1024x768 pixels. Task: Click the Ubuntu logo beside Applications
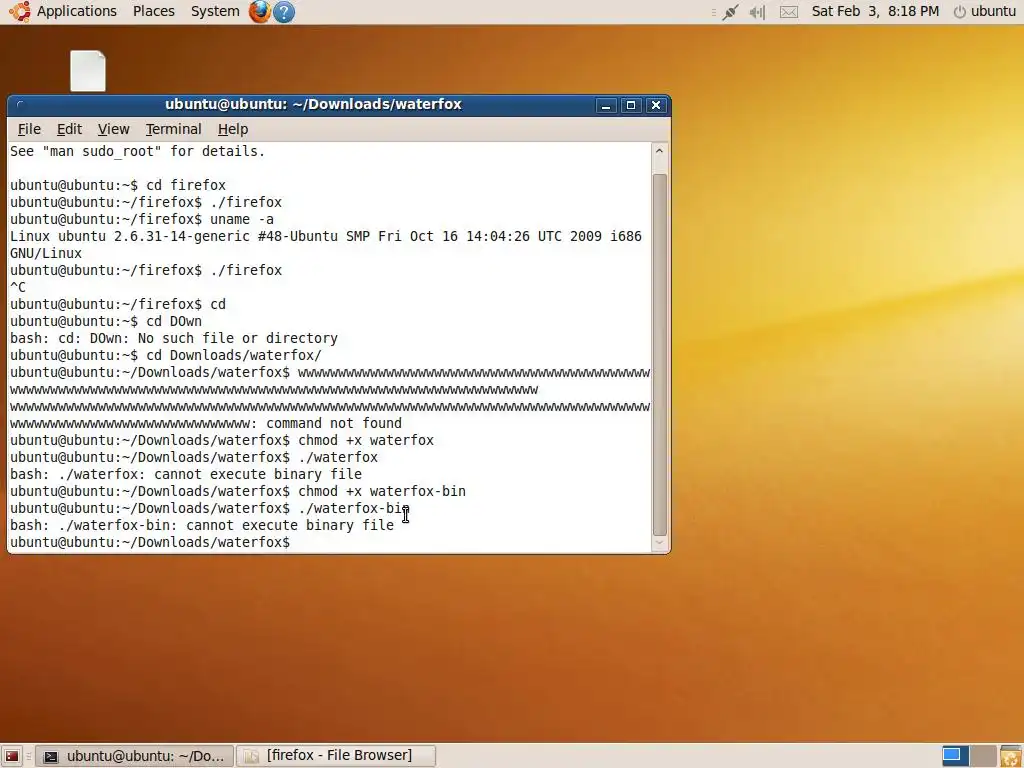(20, 12)
